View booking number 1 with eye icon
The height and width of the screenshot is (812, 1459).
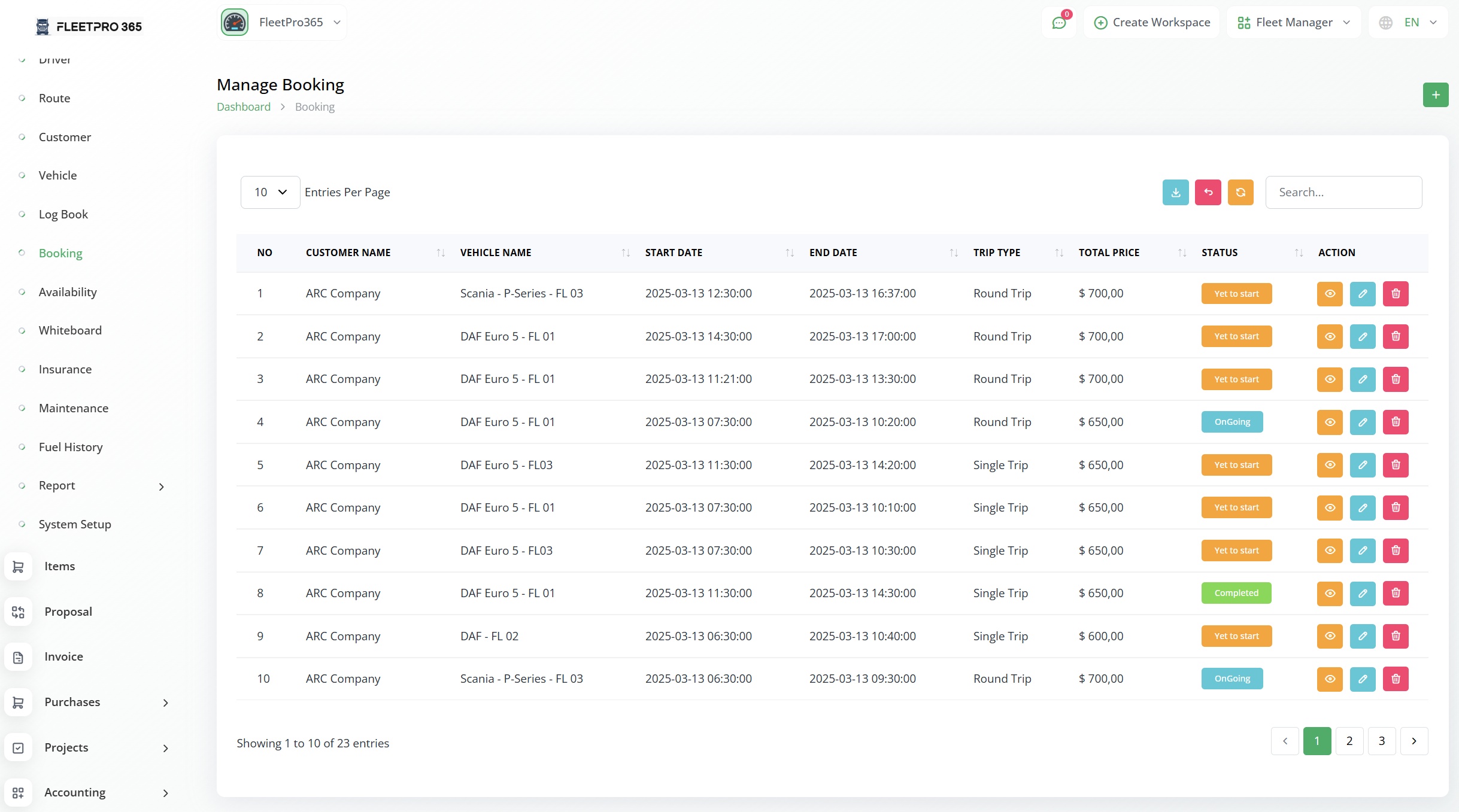1329,294
